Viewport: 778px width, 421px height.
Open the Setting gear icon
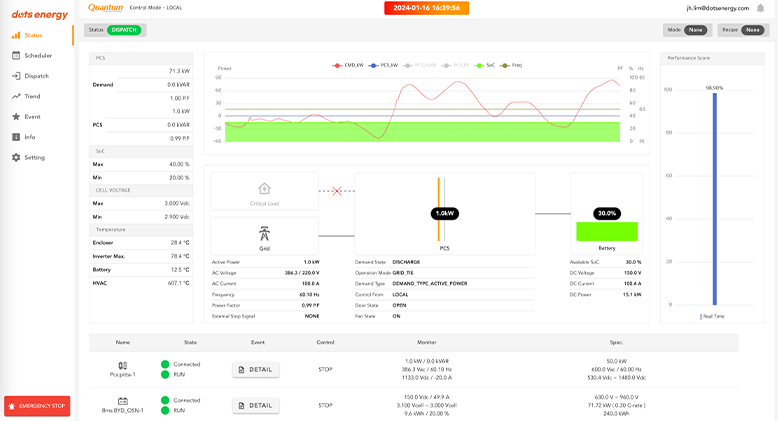pyautogui.click(x=16, y=157)
